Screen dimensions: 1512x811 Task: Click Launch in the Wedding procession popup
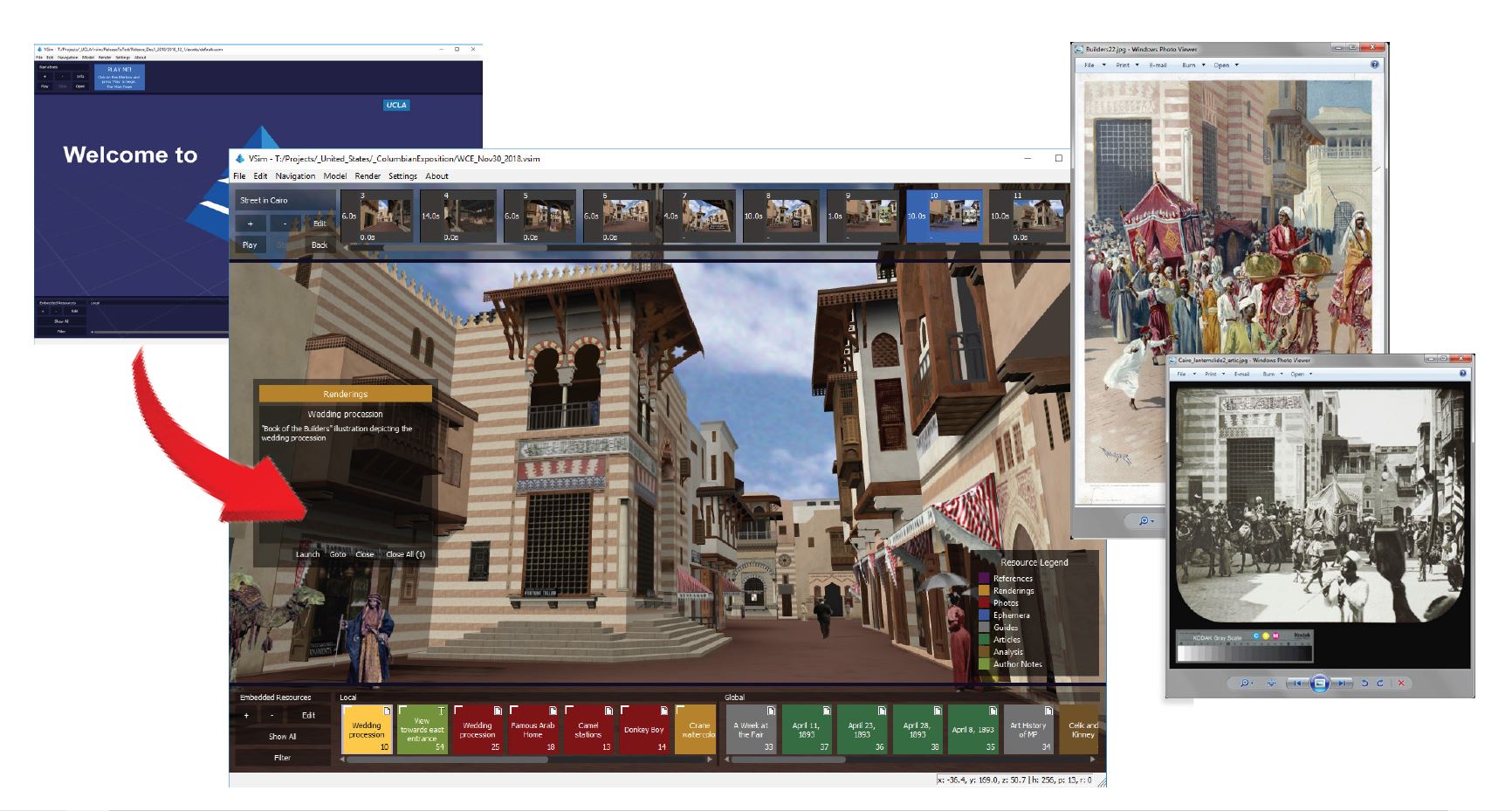point(307,554)
